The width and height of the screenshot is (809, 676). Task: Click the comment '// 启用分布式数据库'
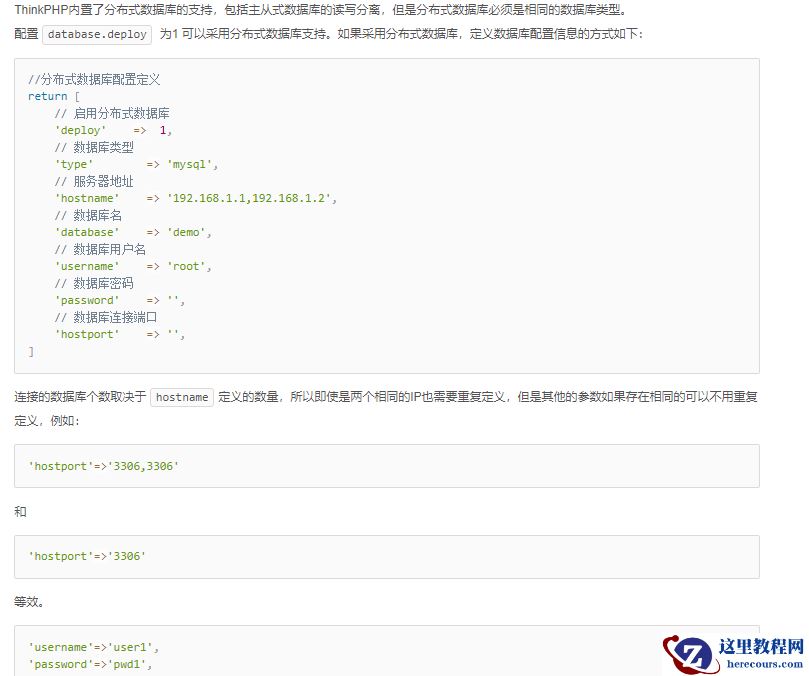pos(112,114)
